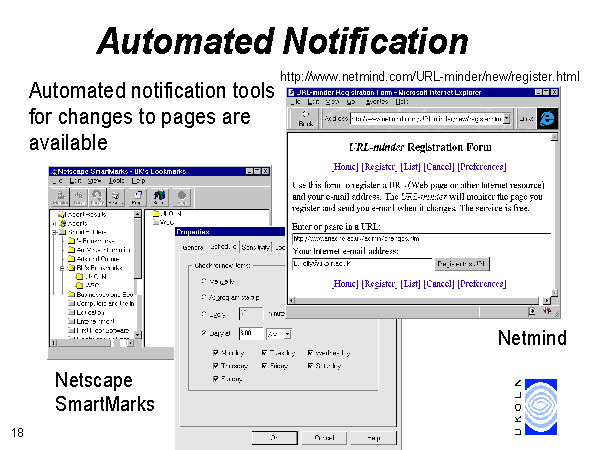Uncheck the Wednesday checkbox
The width and height of the screenshot is (600, 450).
pyautogui.click(x=310, y=352)
